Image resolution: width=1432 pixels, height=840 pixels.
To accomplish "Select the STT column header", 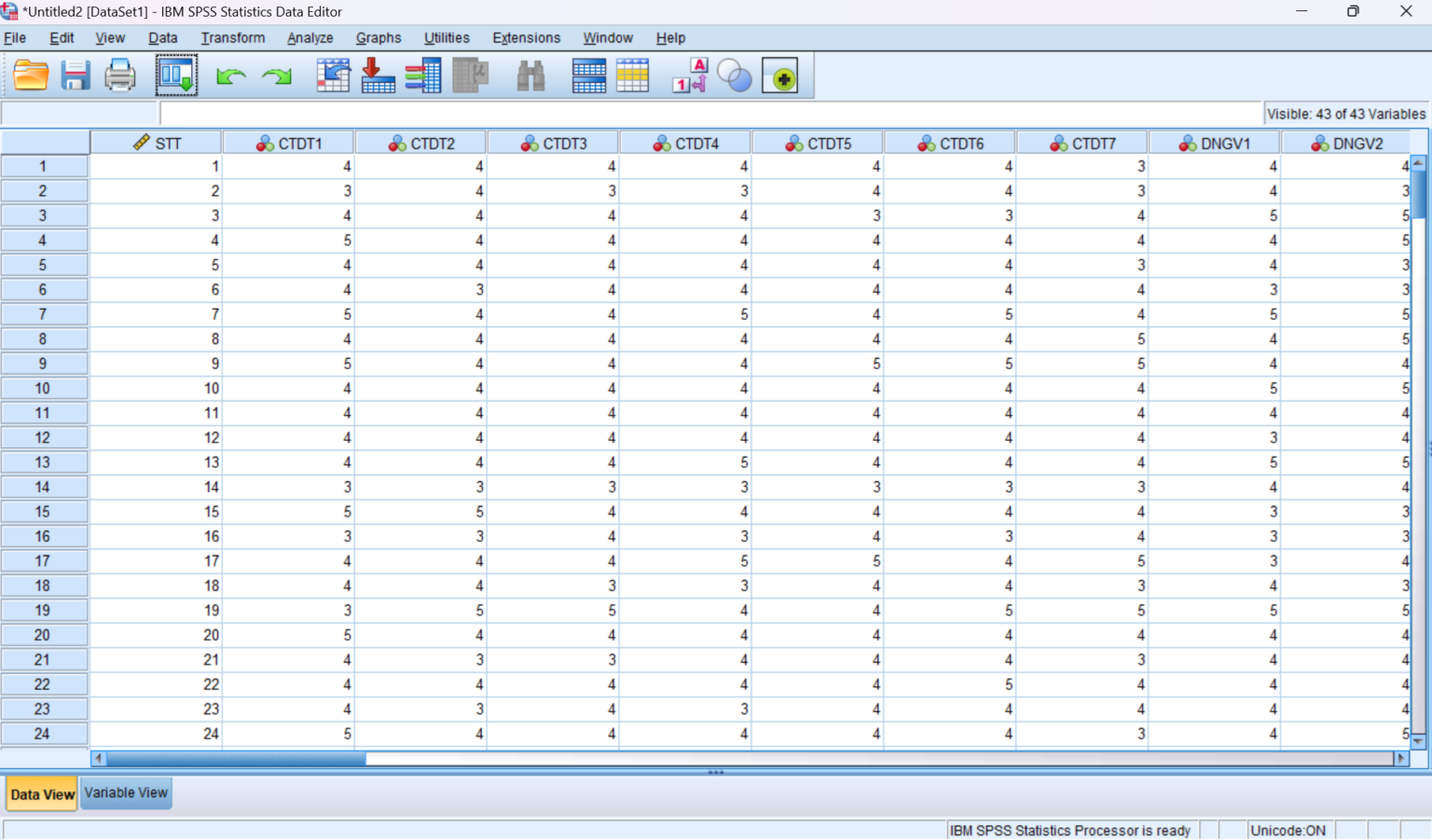I will 157,143.
